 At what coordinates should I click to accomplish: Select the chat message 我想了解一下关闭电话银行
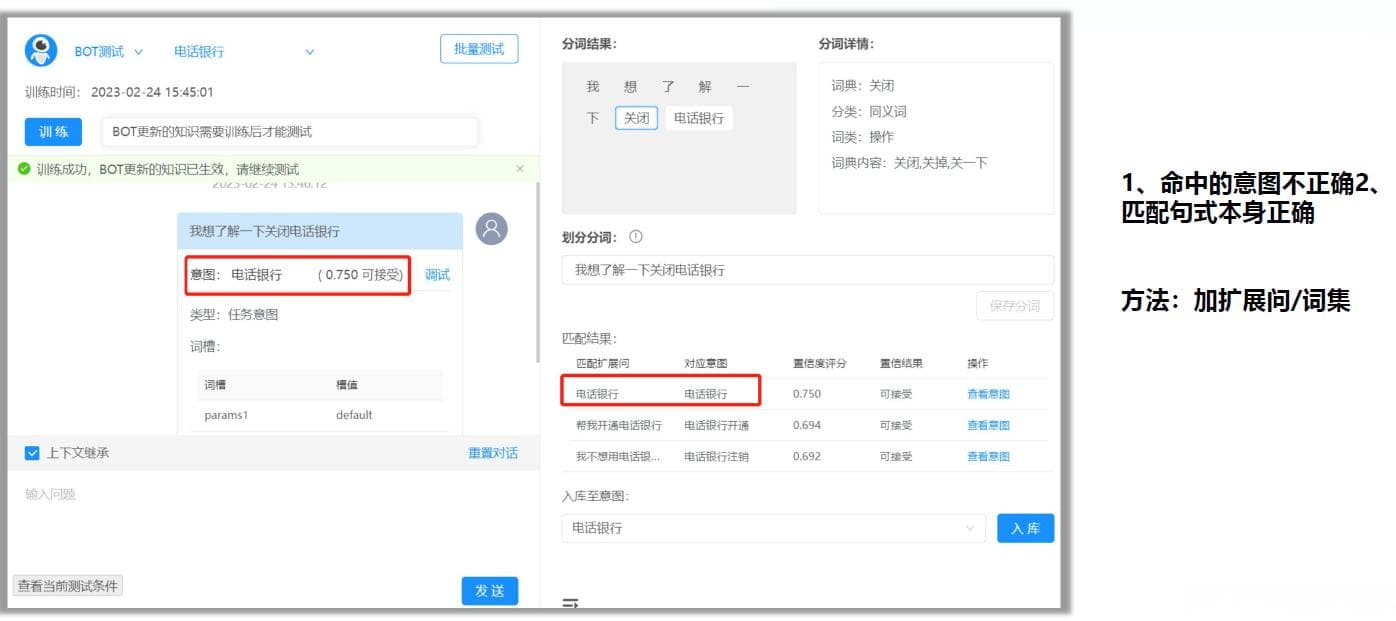coord(320,231)
